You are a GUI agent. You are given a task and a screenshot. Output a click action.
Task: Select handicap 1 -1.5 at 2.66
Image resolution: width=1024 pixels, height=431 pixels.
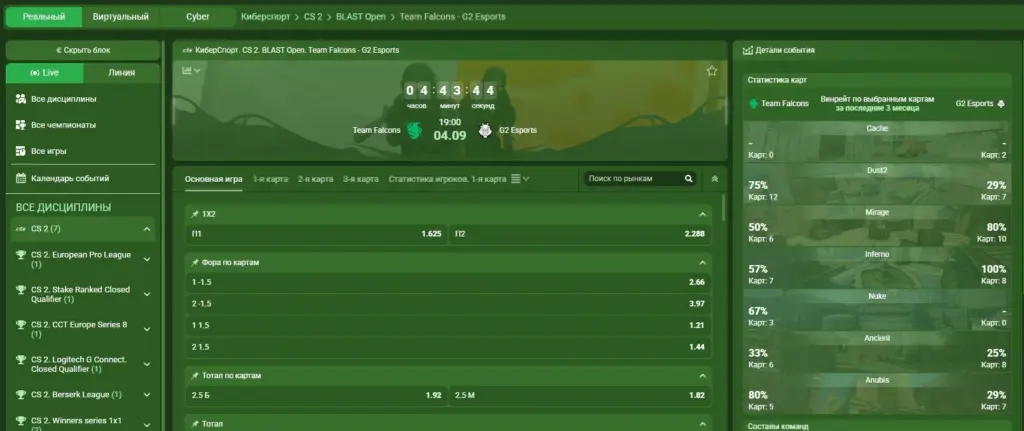click(449, 282)
